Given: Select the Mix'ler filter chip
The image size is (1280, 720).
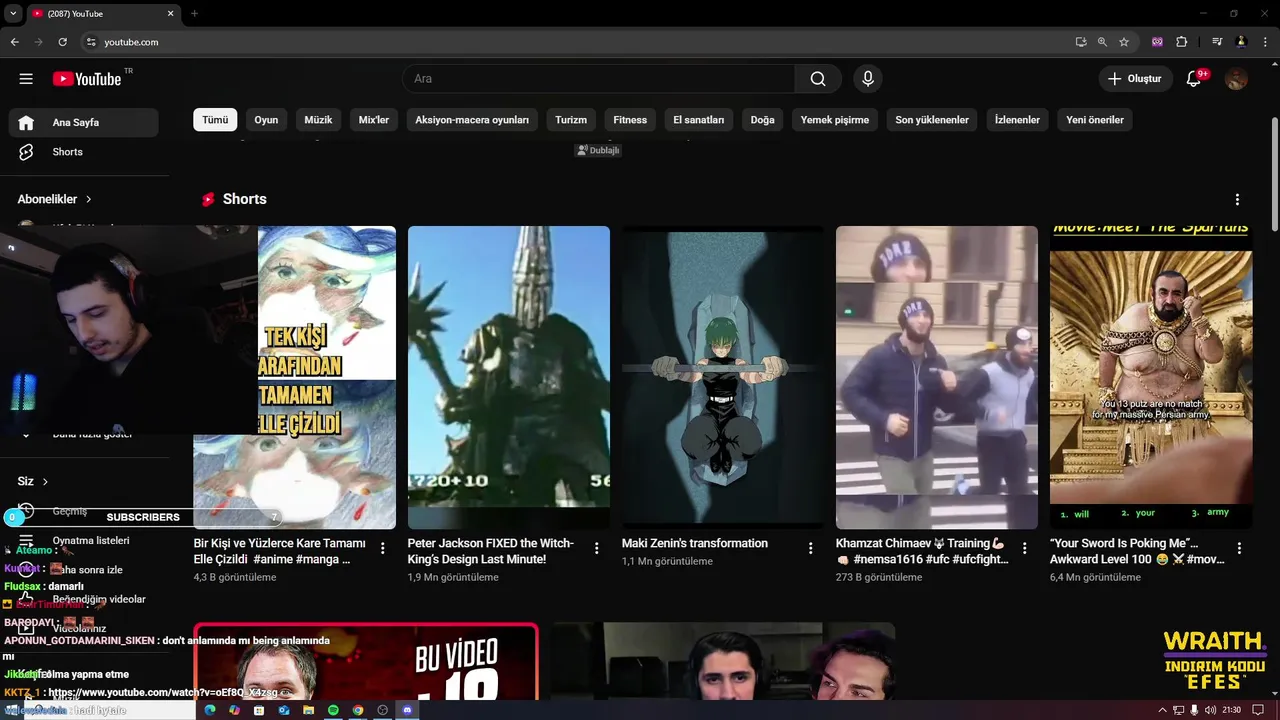Looking at the screenshot, I should 374,120.
